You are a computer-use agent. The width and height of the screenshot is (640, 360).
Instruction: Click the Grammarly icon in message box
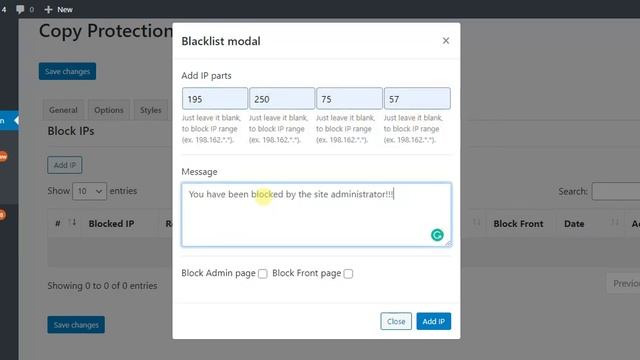[x=437, y=235]
